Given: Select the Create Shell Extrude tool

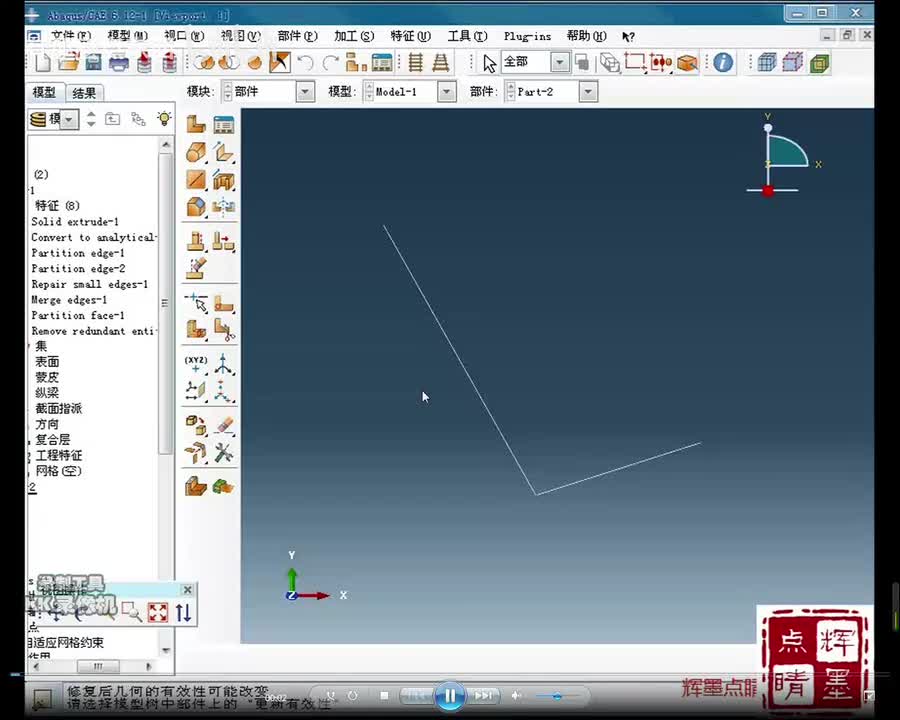Looking at the screenshot, I should (223, 152).
